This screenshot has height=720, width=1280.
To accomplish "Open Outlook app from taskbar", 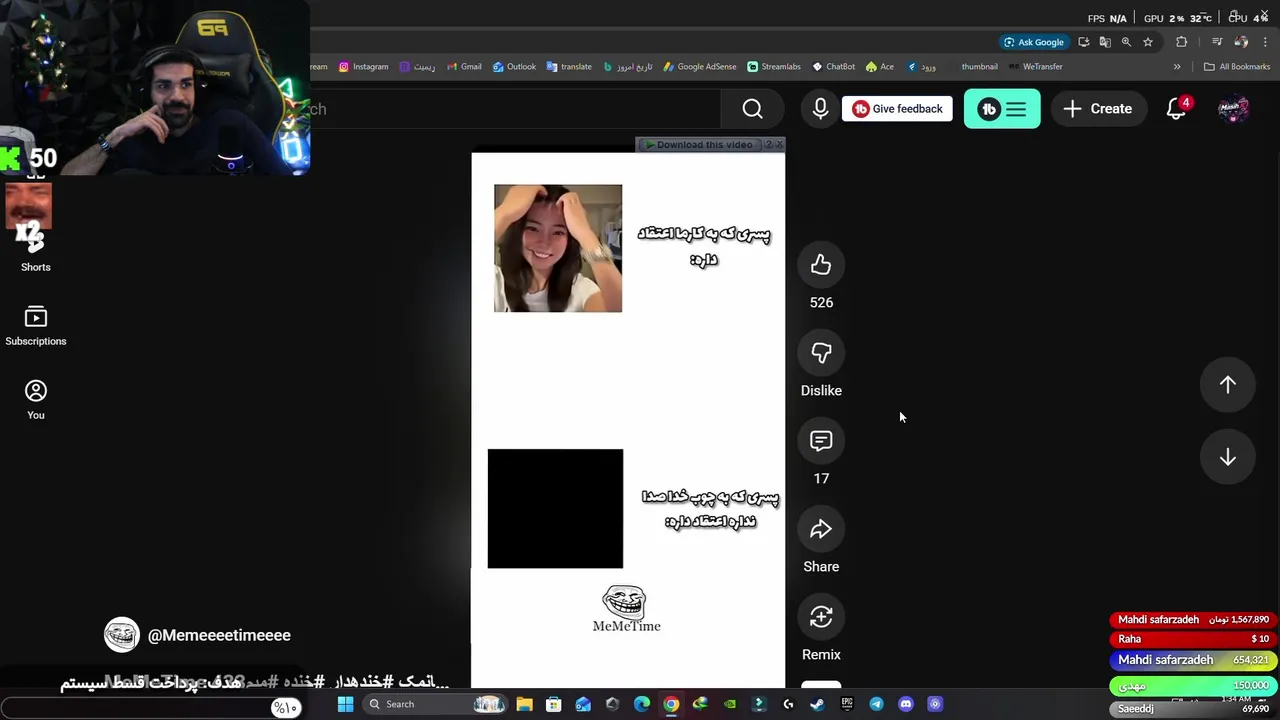I will click(x=583, y=704).
